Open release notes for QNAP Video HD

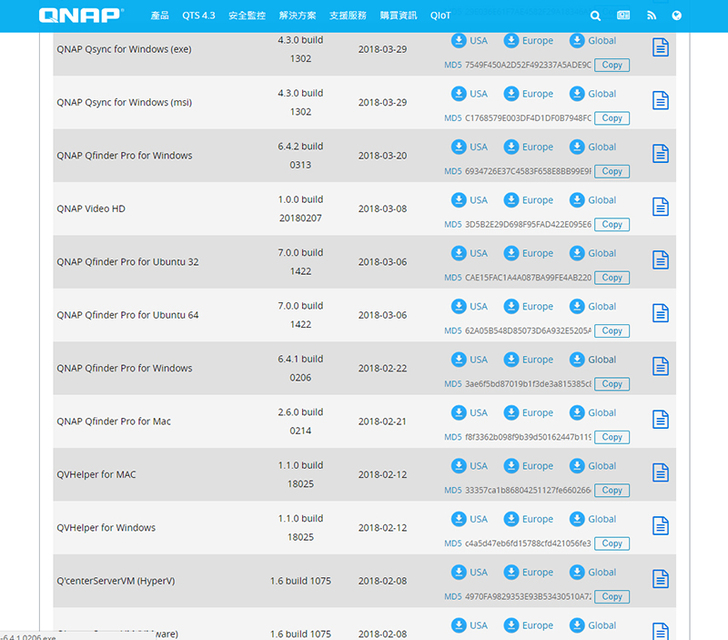[x=660, y=207]
